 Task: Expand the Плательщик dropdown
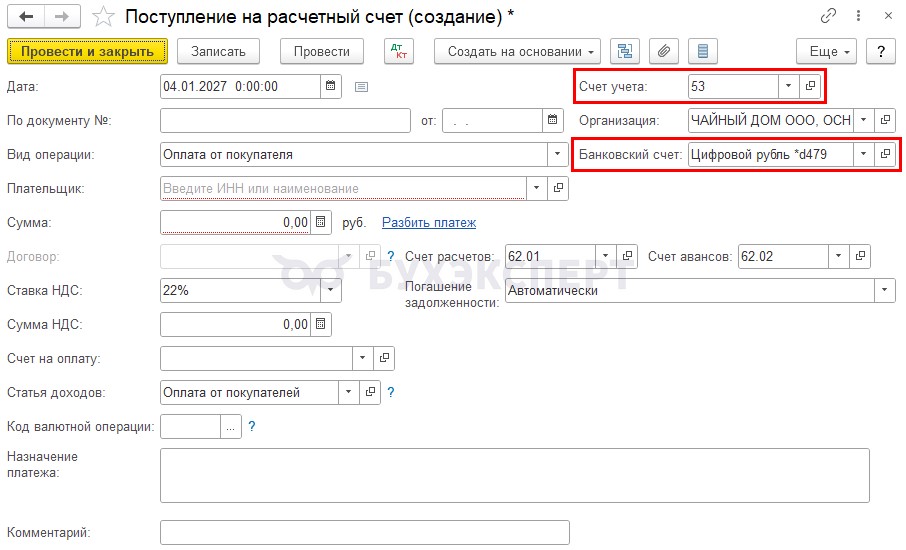tap(536, 188)
